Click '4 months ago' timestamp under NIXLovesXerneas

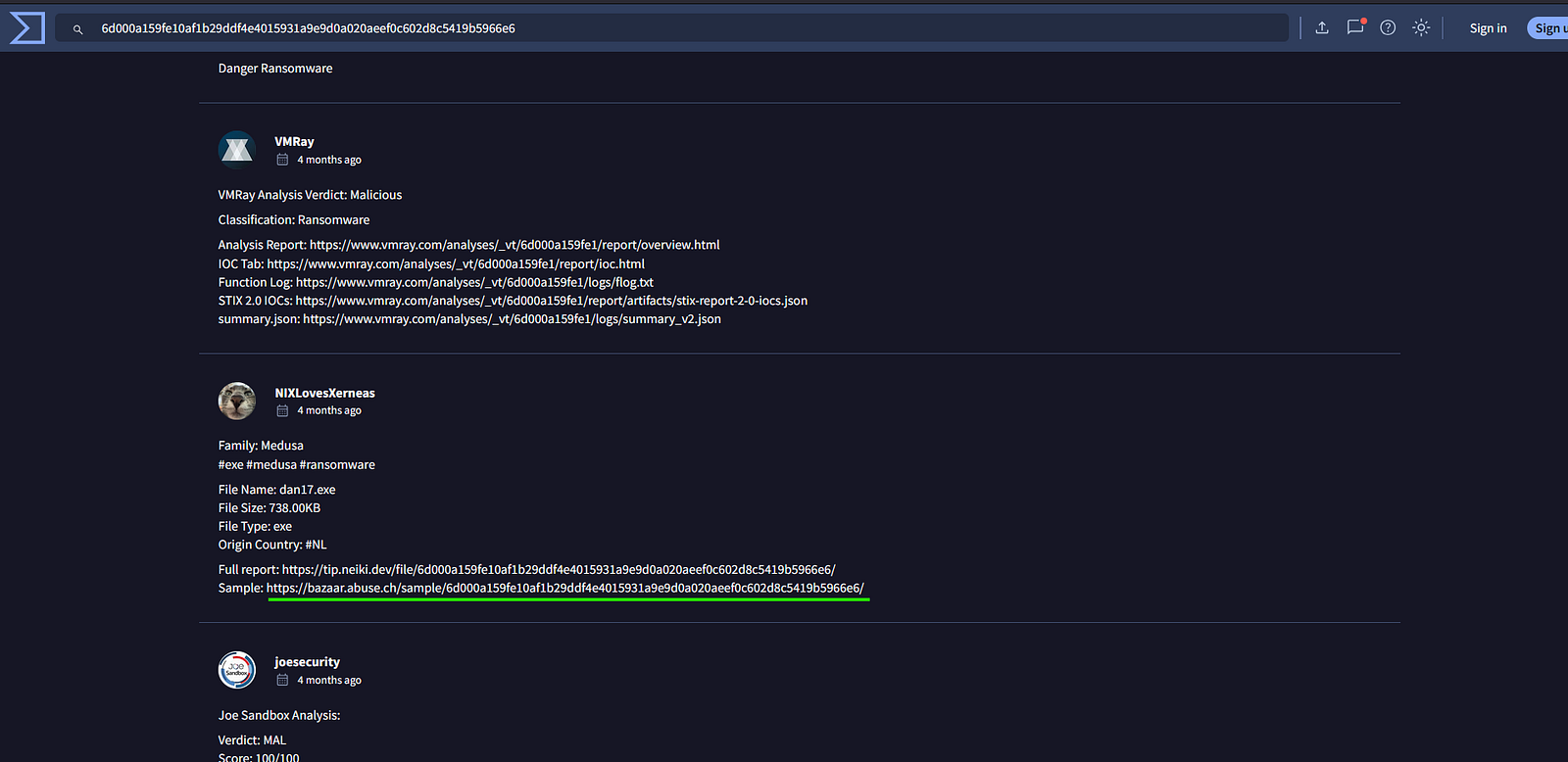(x=329, y=410)
